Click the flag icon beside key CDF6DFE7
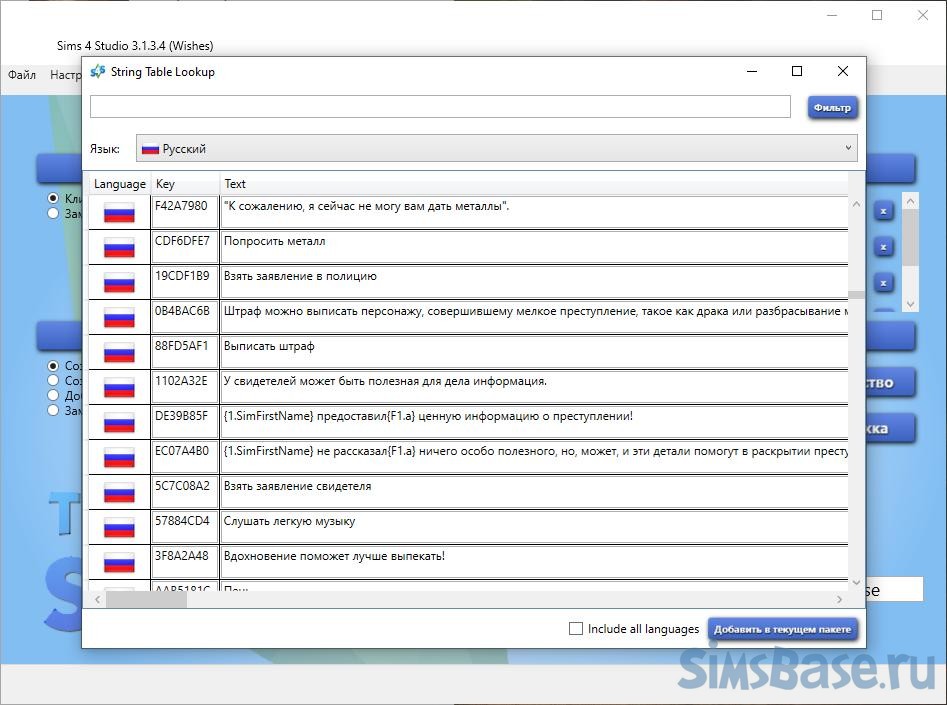947x705 pixels. pyautogui.click(x=119, y=248)
